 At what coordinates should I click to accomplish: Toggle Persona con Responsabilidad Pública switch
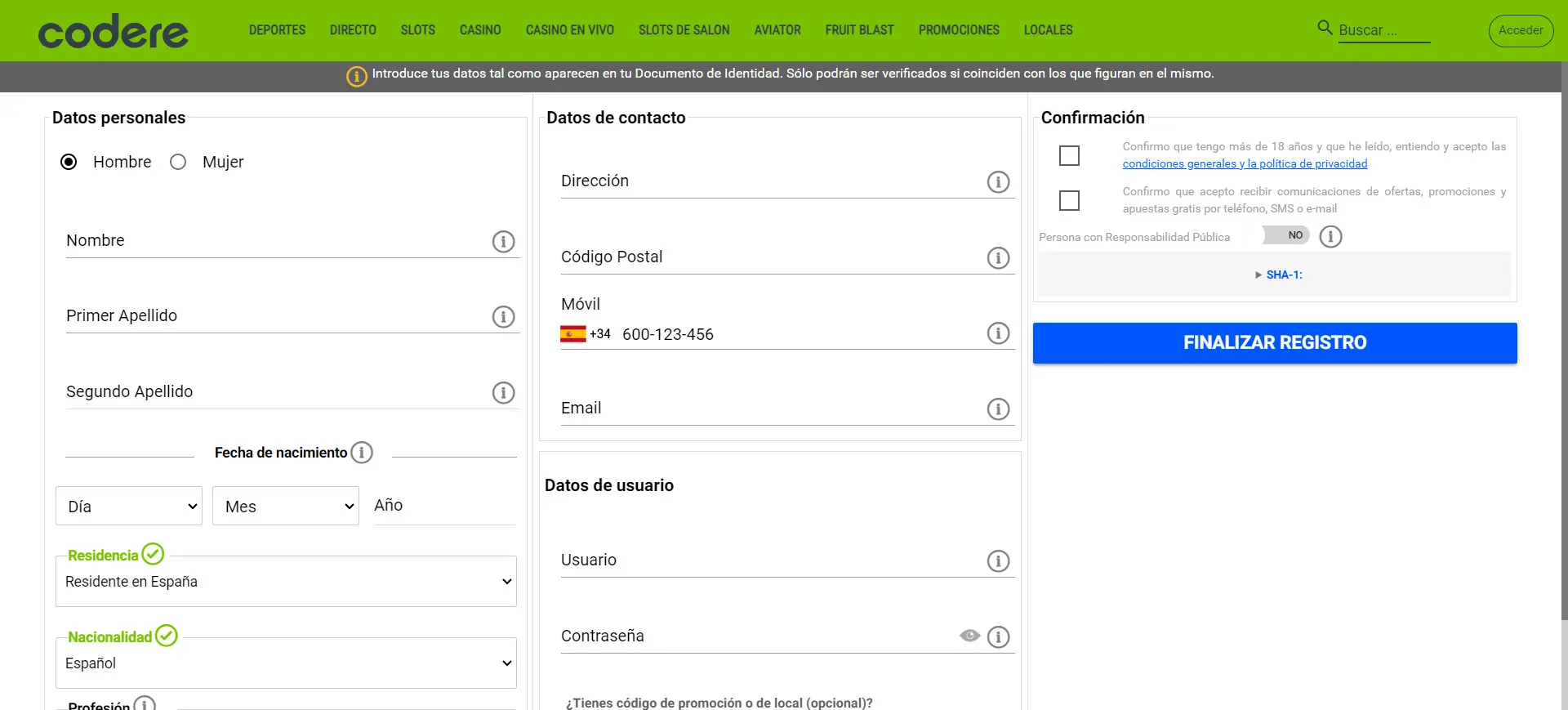coord(1286,235)
